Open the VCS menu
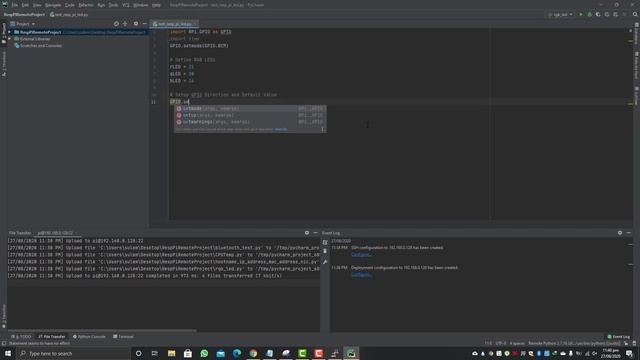This screenshot has width=640, height=360. [126, 5]
